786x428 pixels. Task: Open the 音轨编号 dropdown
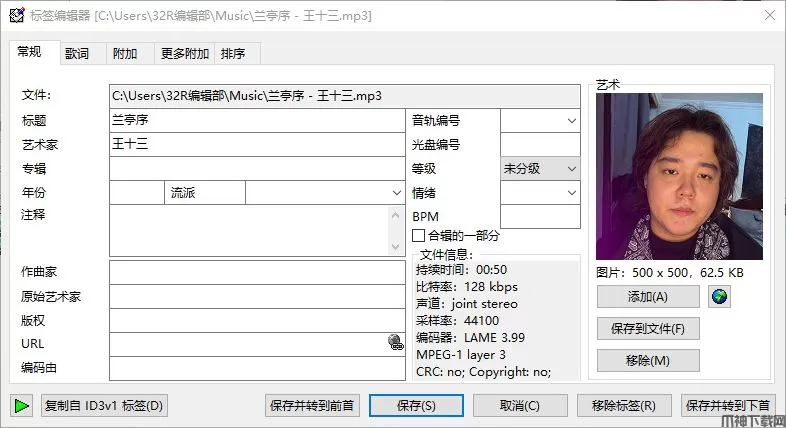click(571, 121)
